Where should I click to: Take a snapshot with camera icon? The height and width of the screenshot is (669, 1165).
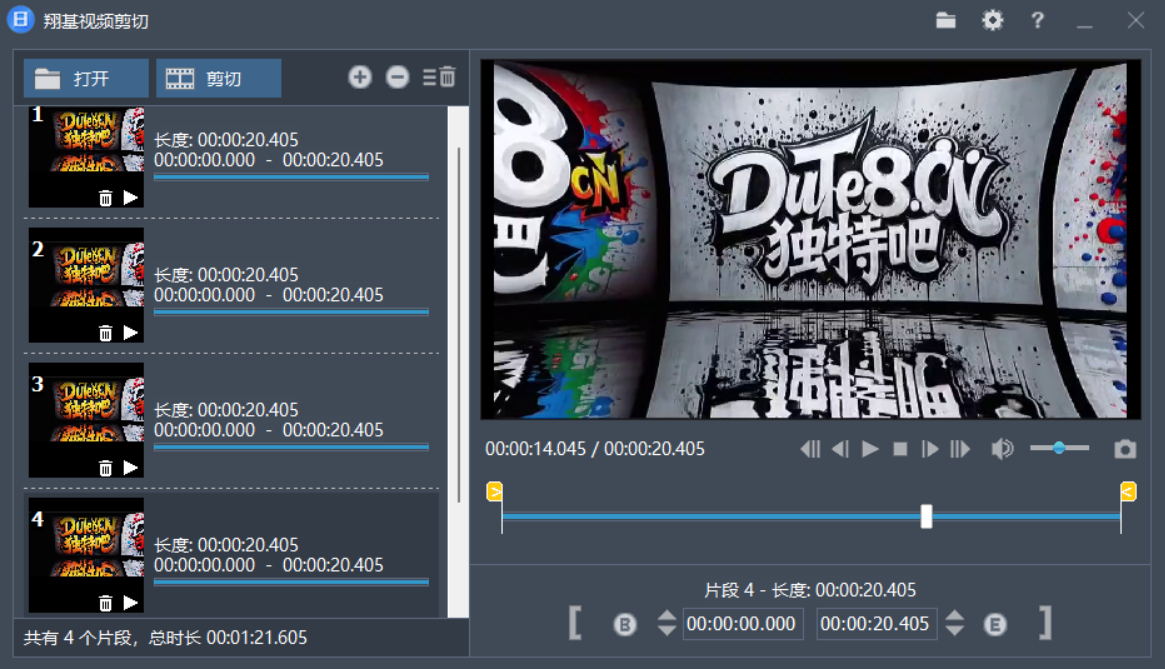1125,449
